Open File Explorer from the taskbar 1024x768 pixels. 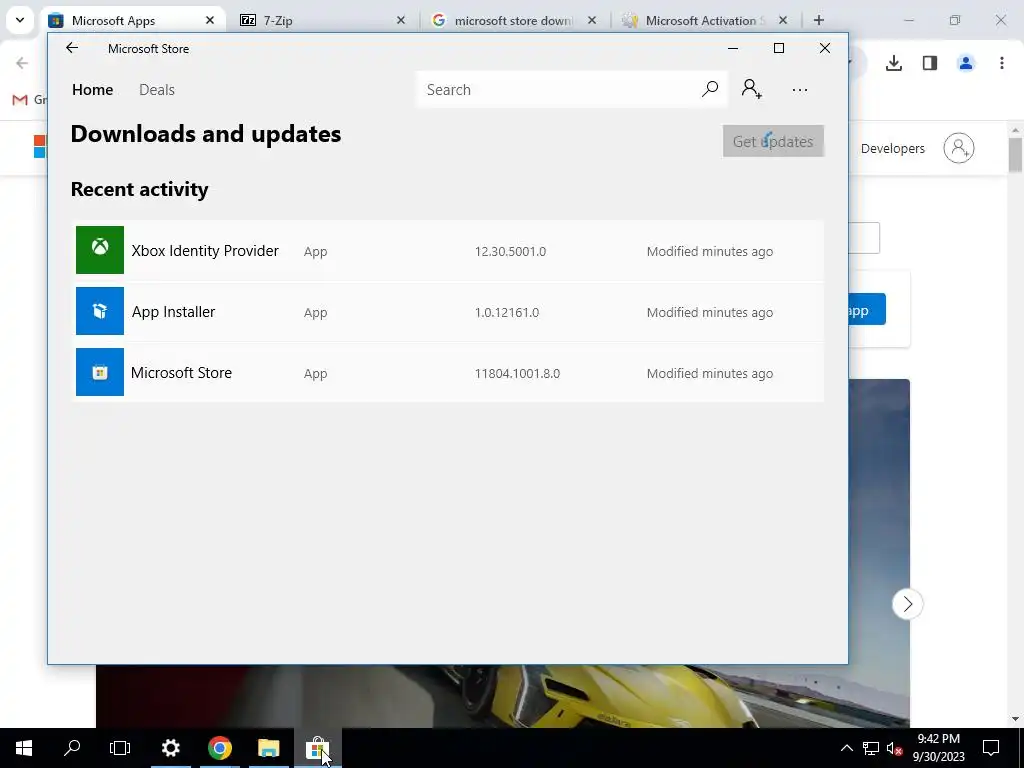268,748
